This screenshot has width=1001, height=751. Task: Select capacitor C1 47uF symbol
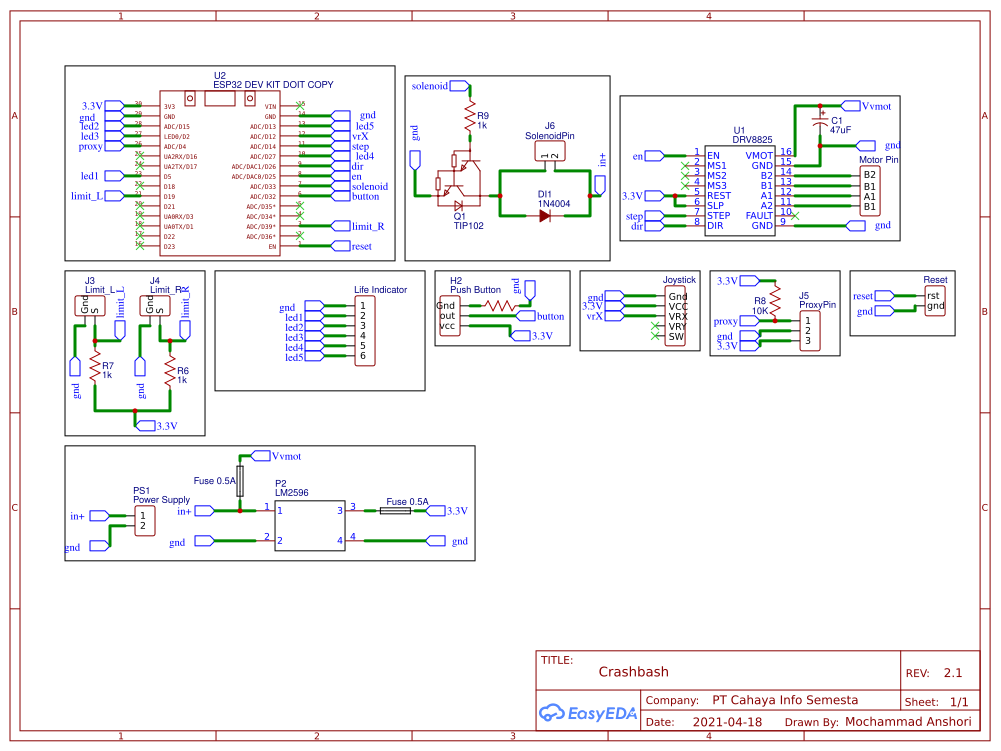(x=821, y=121)
